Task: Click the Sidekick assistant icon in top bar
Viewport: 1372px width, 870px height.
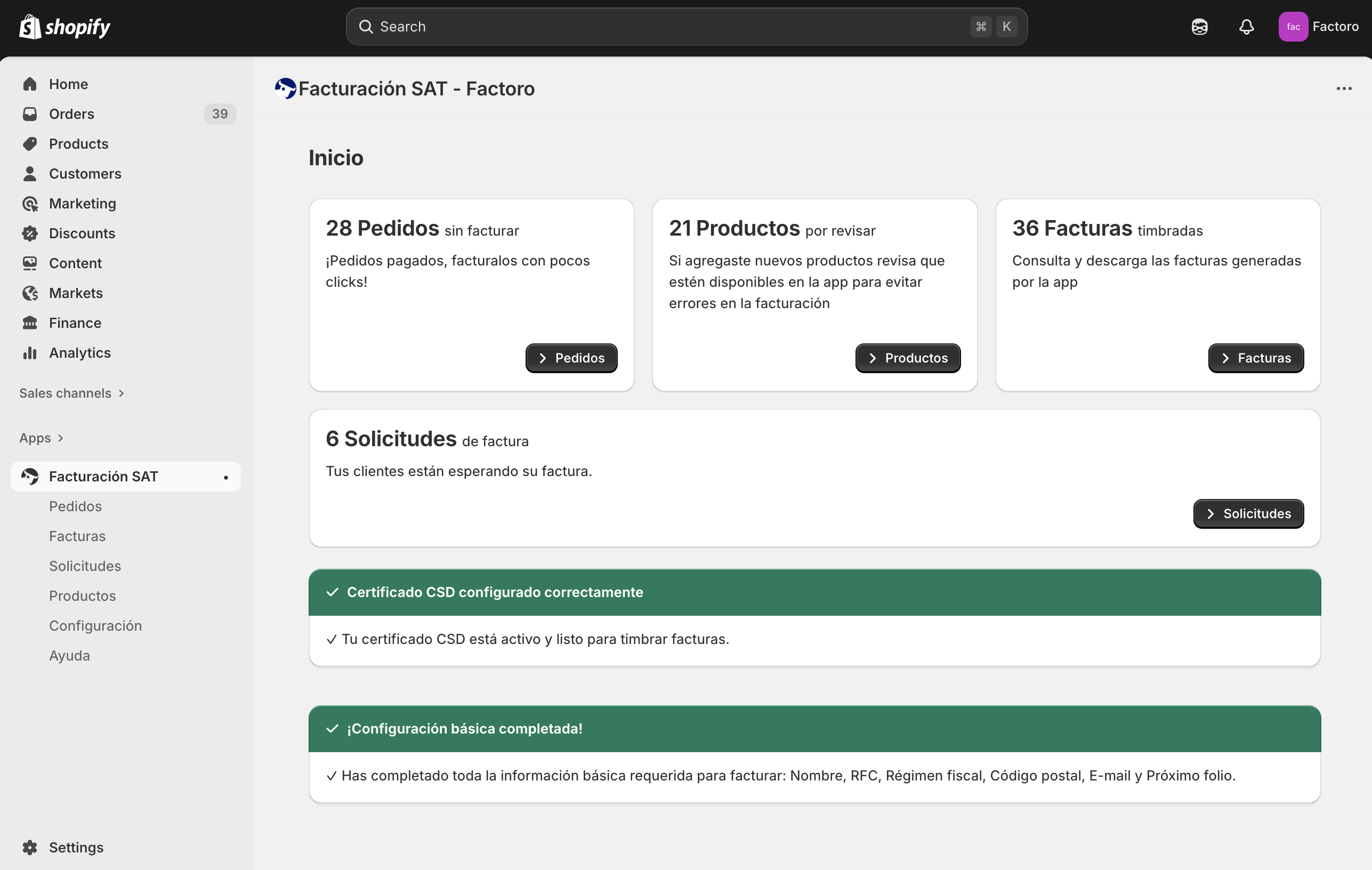Action: (x=1199, y=27)
